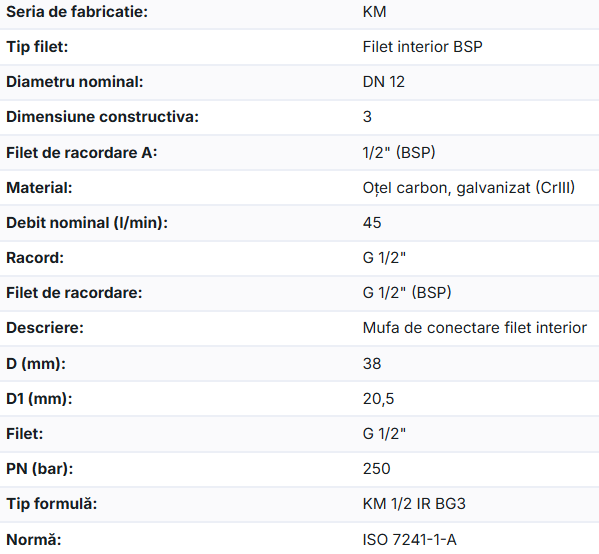Select the 'DN 12' value
Screen dimensions: 599x554
coord(384,82)
